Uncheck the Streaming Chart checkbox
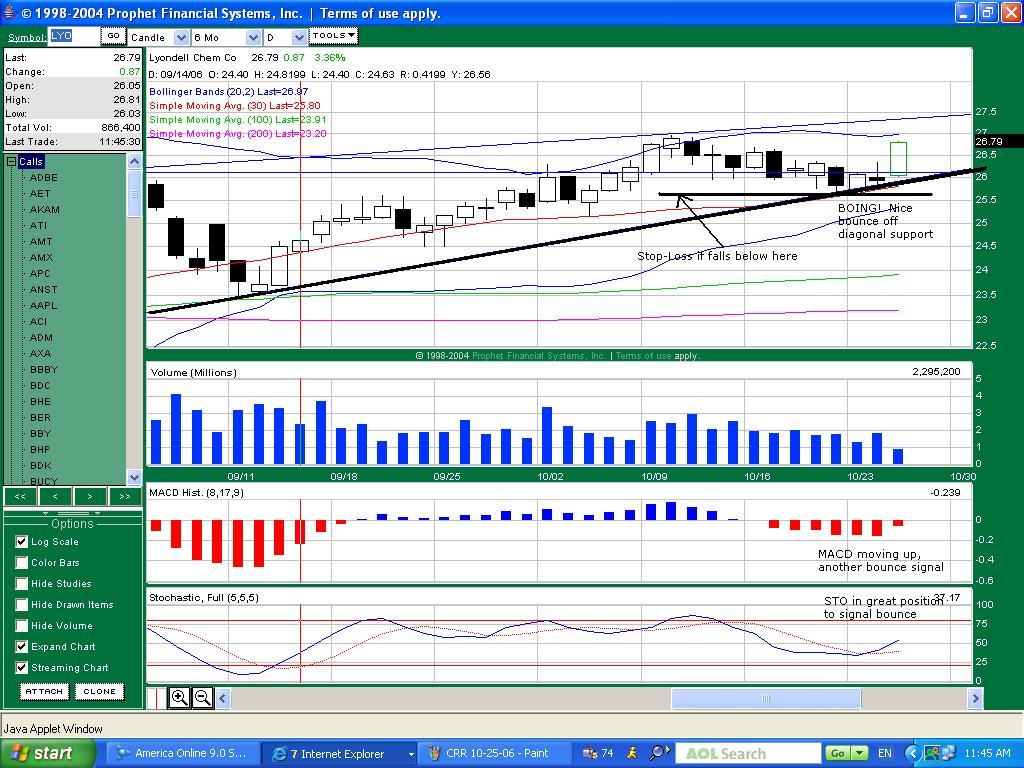1024x768 pixels. [x=22, y=667]
